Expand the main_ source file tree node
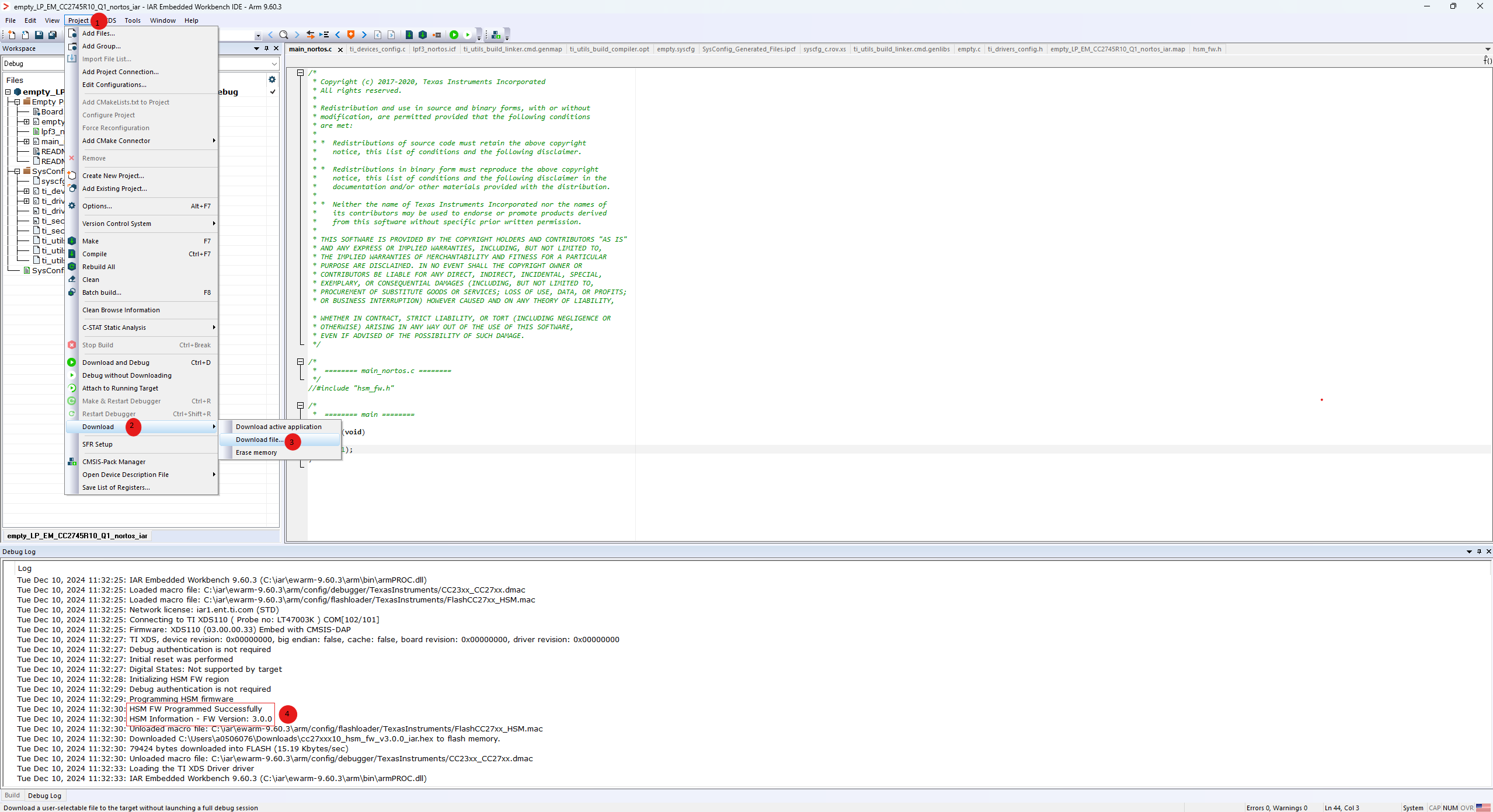This screenshot has height=812, width=1493. [x=26, y=141]
